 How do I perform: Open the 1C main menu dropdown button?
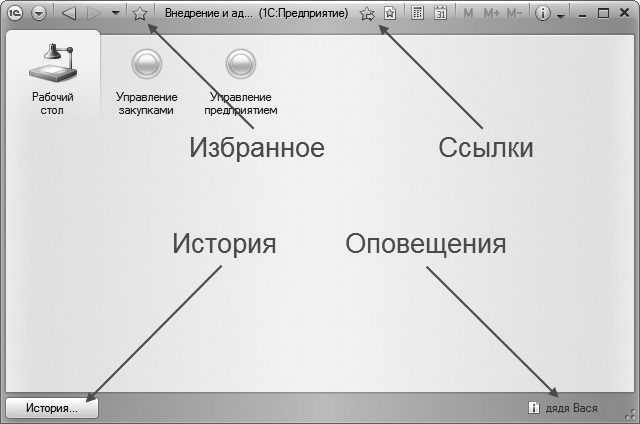[x=38, y=14]
